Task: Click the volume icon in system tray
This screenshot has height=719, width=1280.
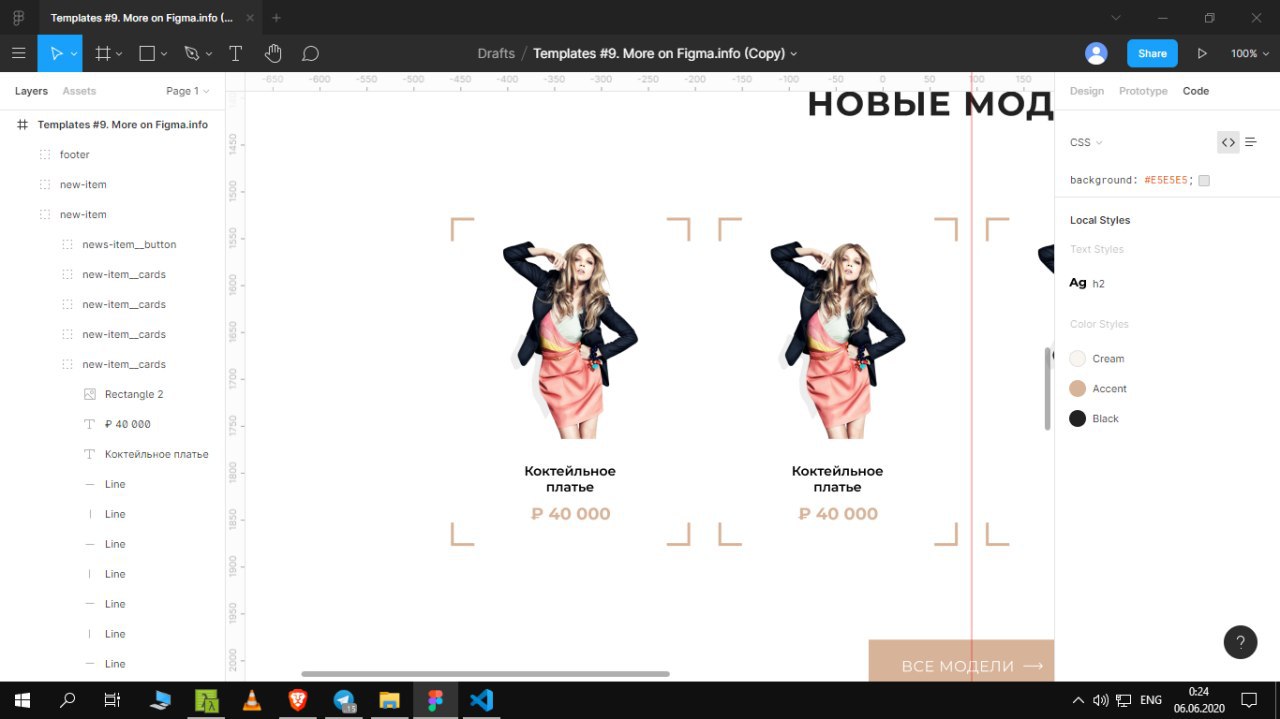Action: [x=1101, y=700]
